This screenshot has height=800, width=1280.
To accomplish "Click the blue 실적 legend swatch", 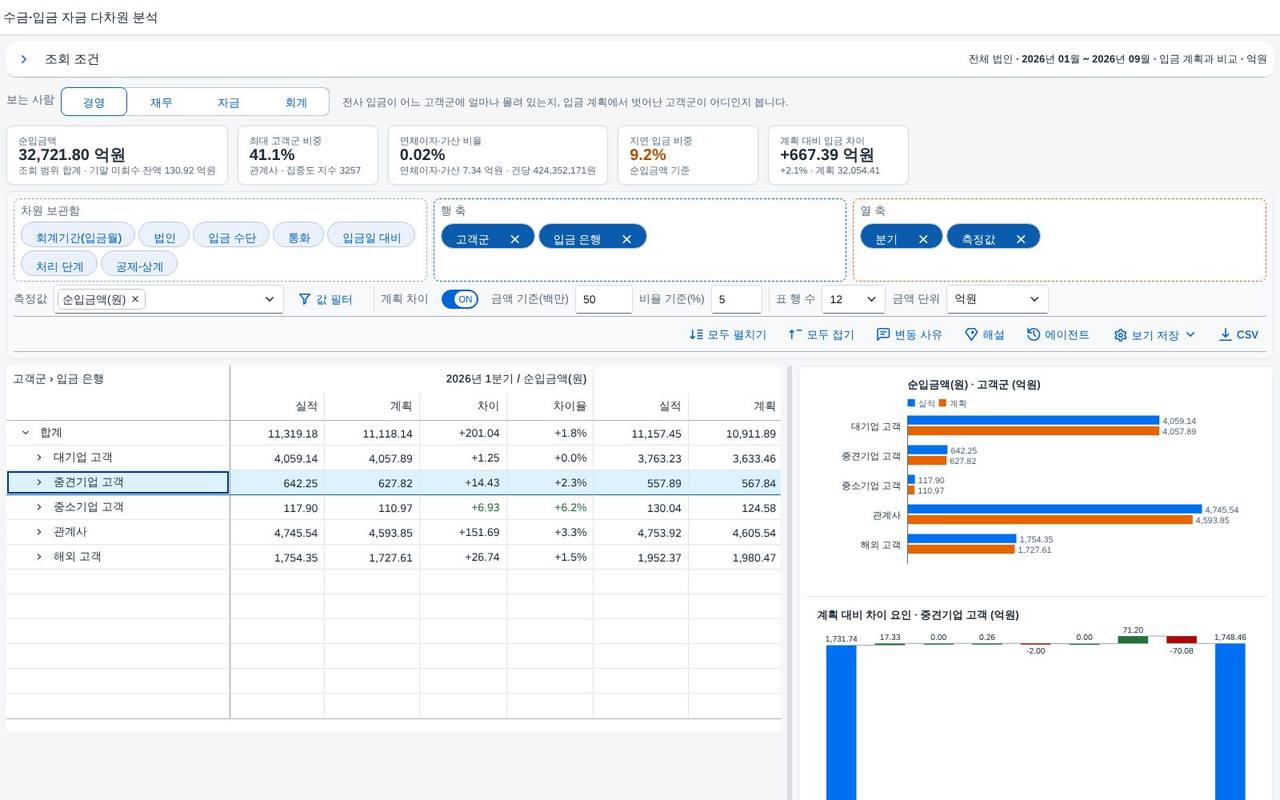I will click(911, 403).
